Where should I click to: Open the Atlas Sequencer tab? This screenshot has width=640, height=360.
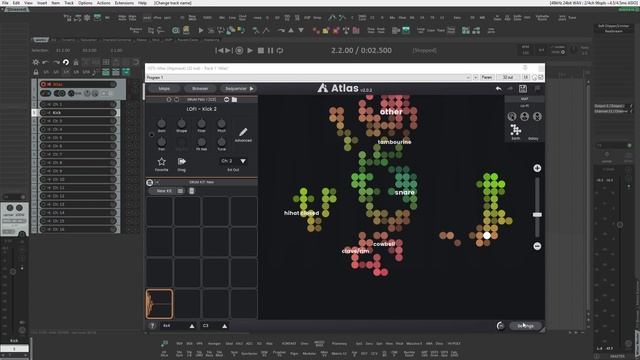(238, 89)
